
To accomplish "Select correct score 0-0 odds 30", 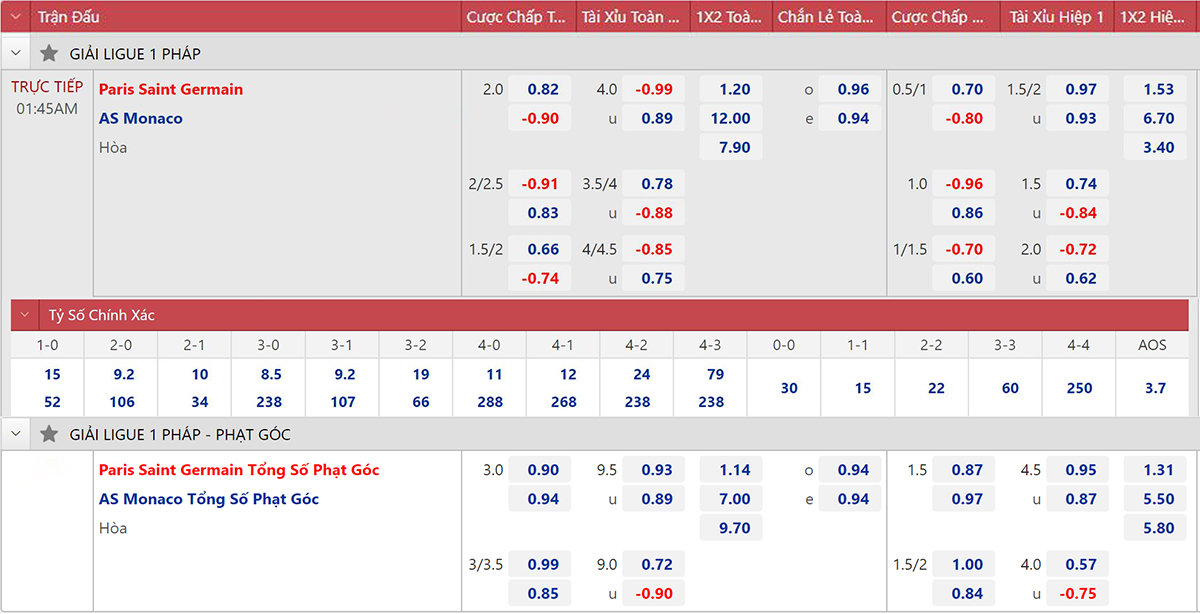I will [x=789, y=388].
